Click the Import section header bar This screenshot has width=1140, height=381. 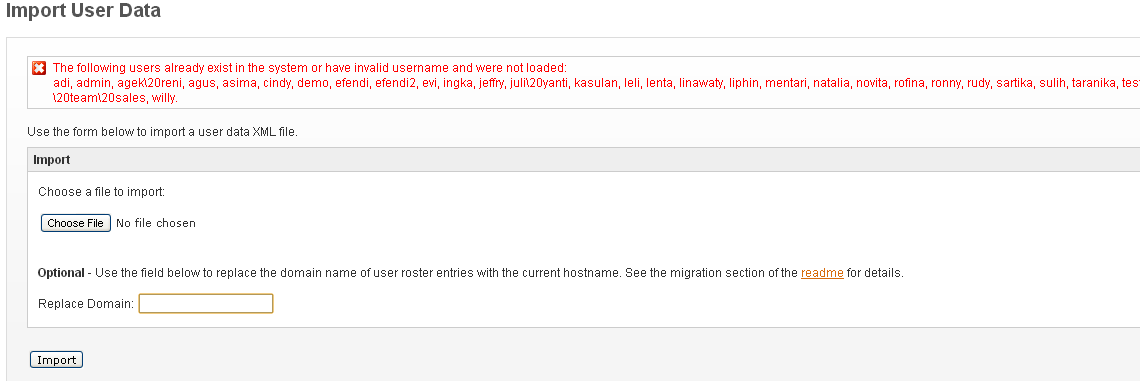(x=583, y=160)
